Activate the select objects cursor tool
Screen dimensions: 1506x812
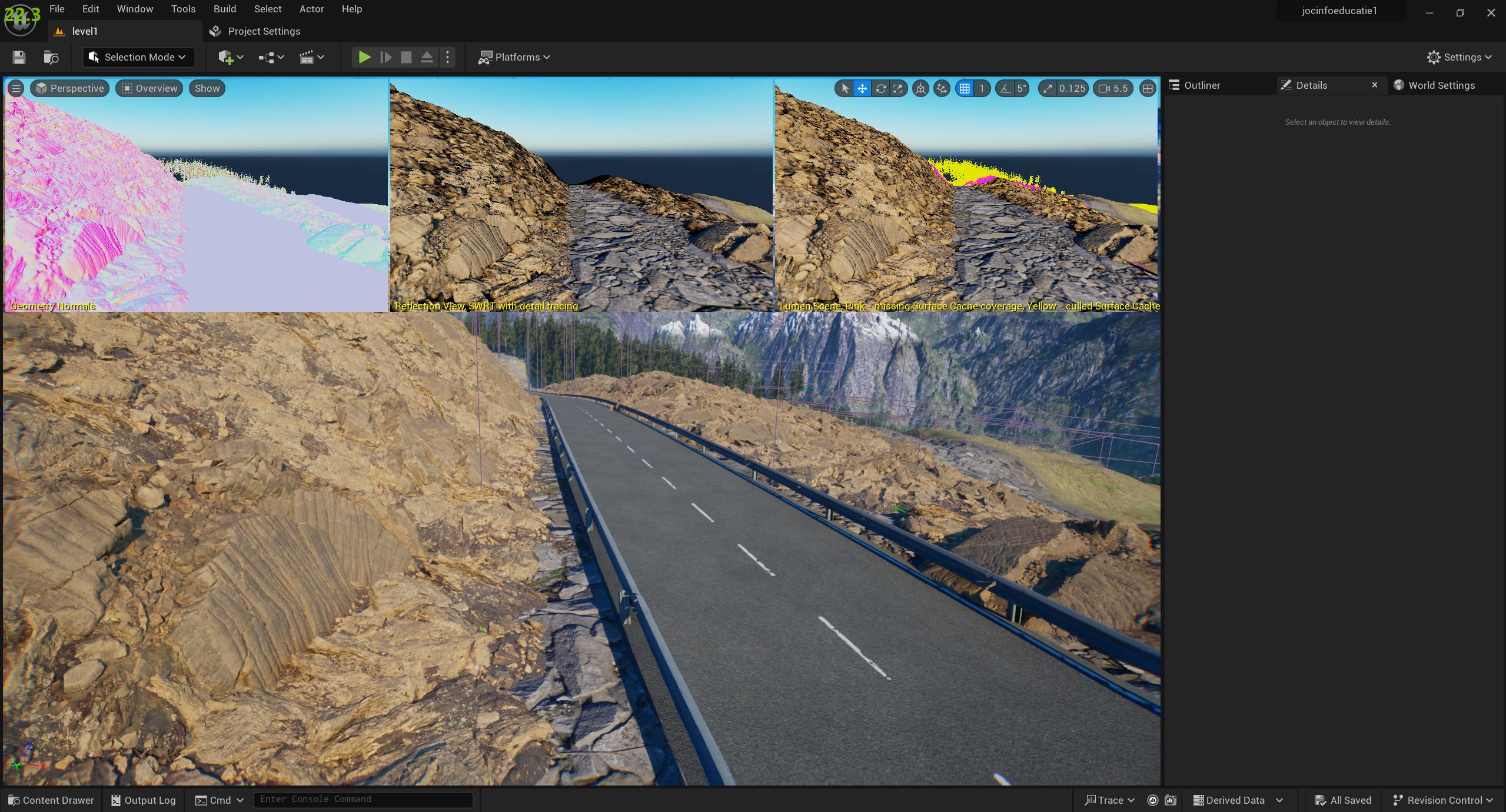tap(845, 88)
